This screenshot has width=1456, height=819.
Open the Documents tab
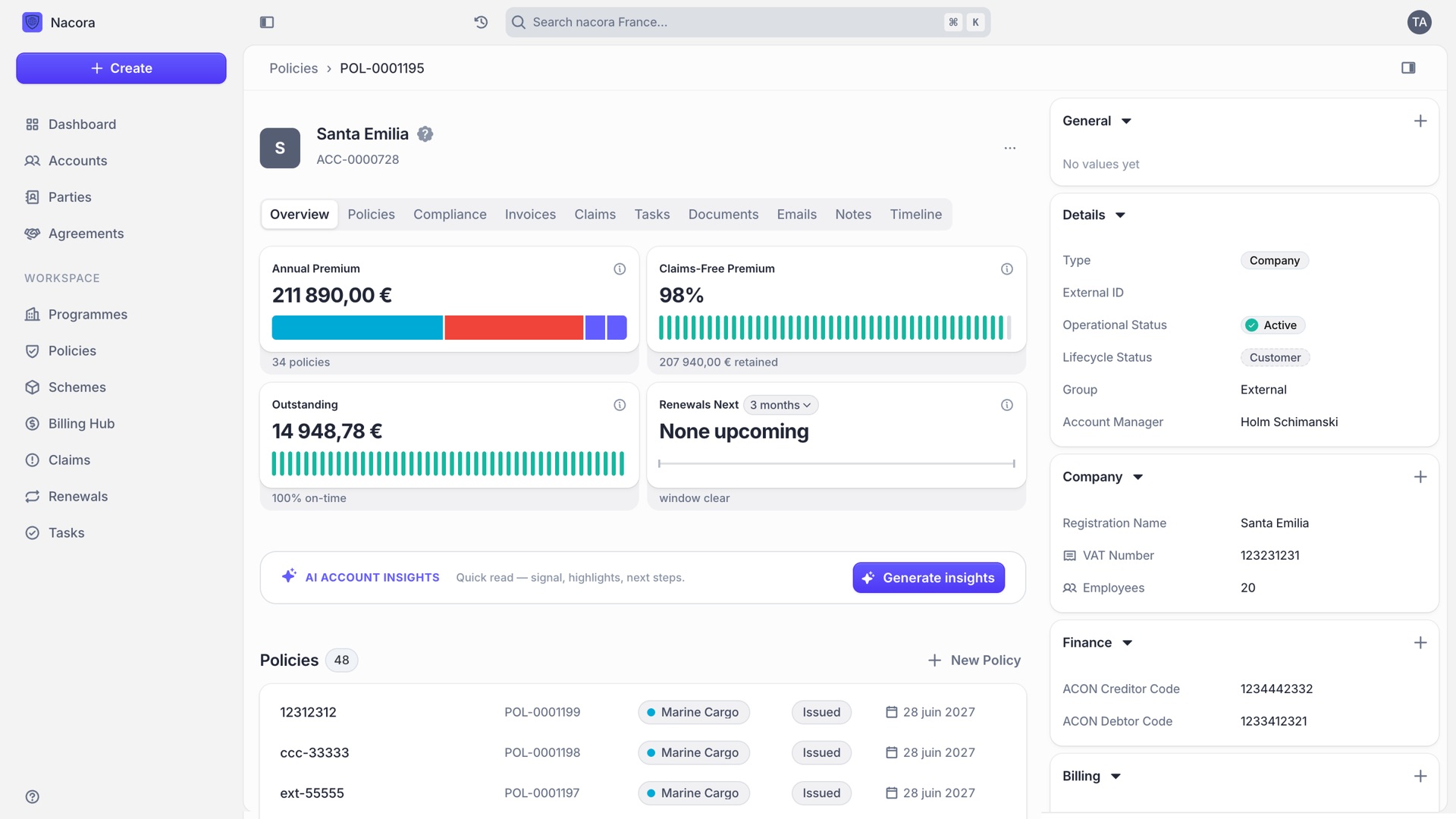click(x=723, y=215)
